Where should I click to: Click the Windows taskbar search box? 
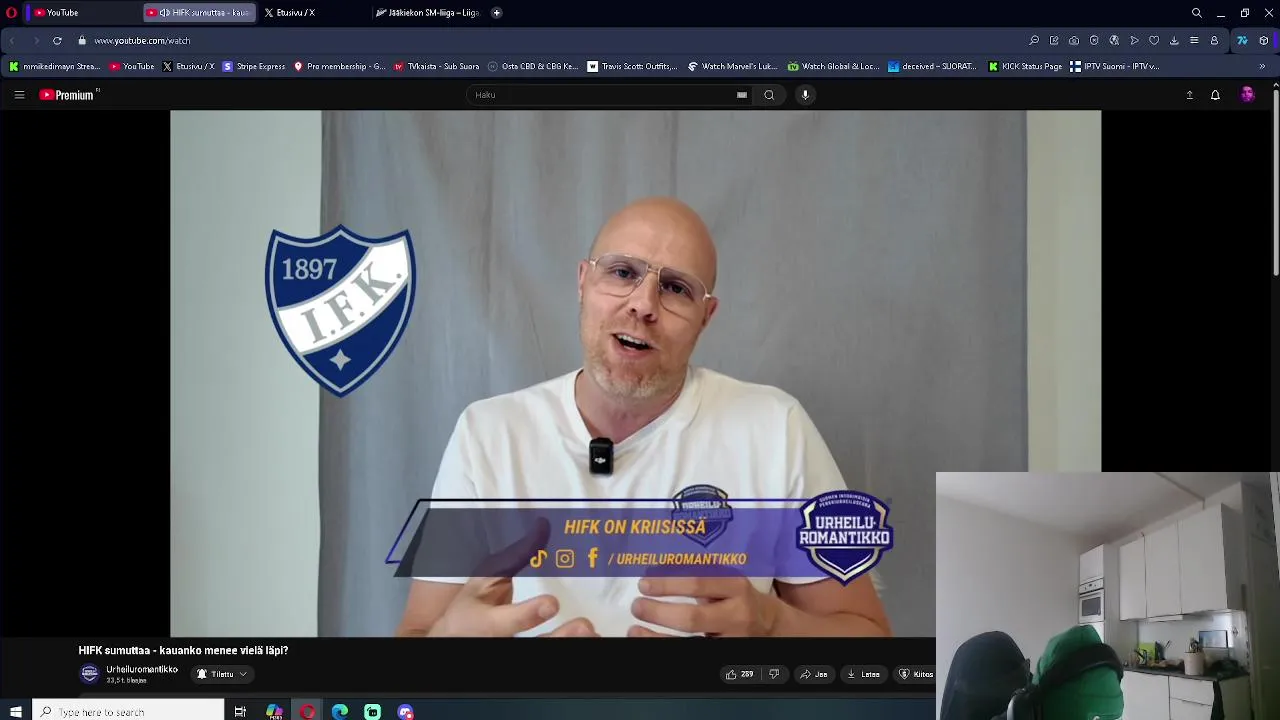click(128, 712)
